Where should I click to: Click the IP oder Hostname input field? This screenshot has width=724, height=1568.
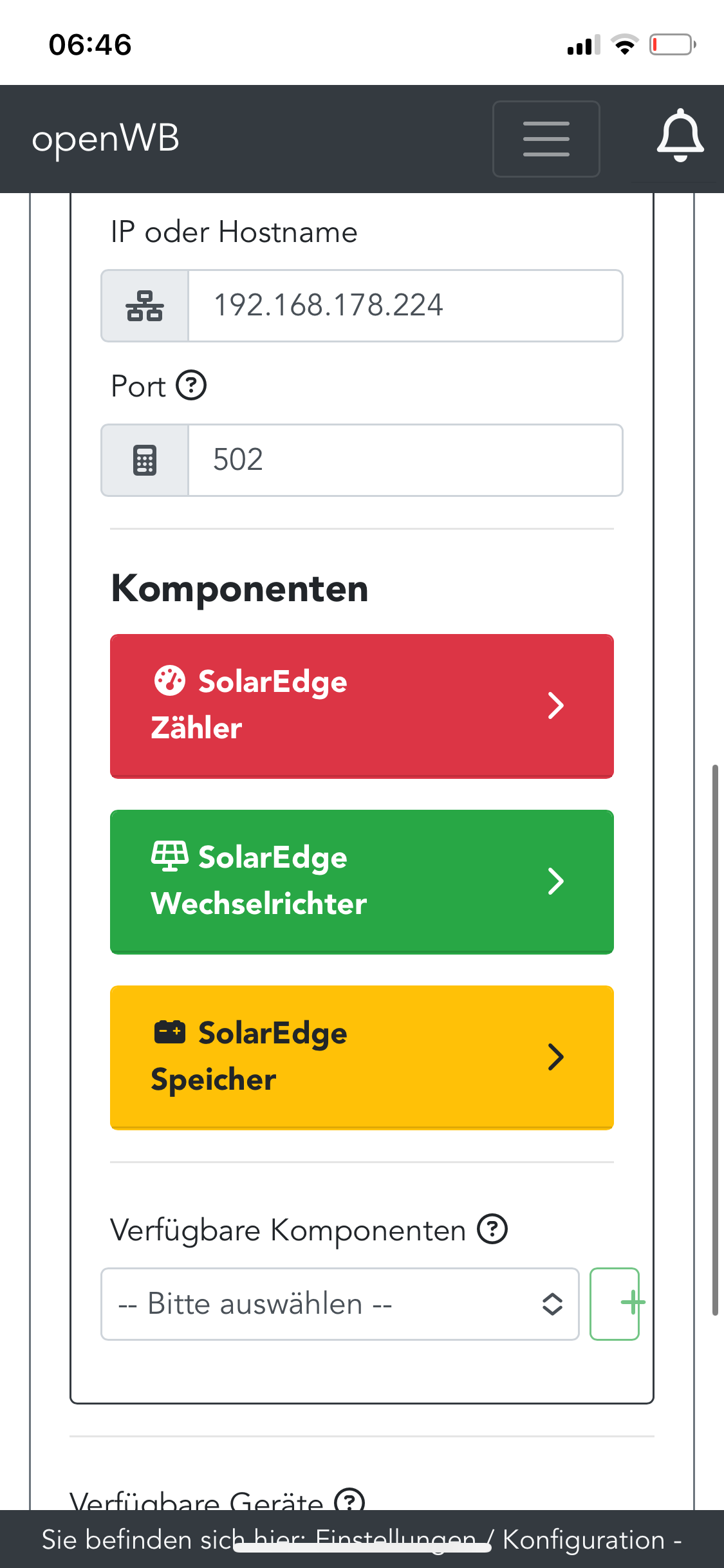[405, 306]
